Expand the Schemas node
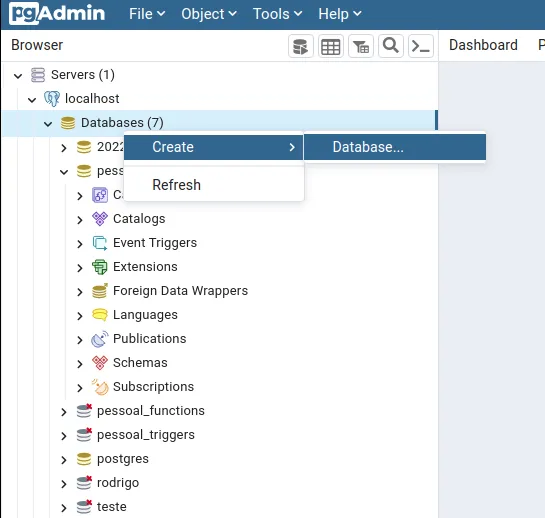 click(x=80, y=364)
